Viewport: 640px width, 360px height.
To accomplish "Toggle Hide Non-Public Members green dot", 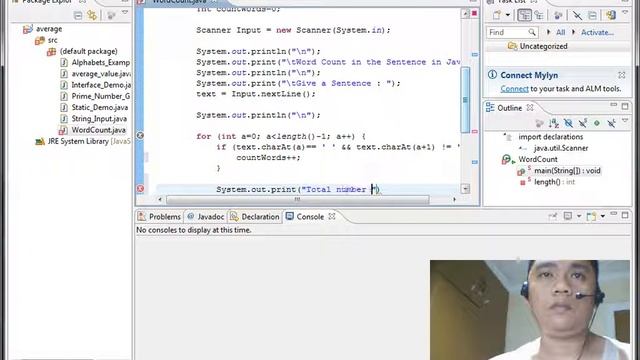I will point(597,122).
